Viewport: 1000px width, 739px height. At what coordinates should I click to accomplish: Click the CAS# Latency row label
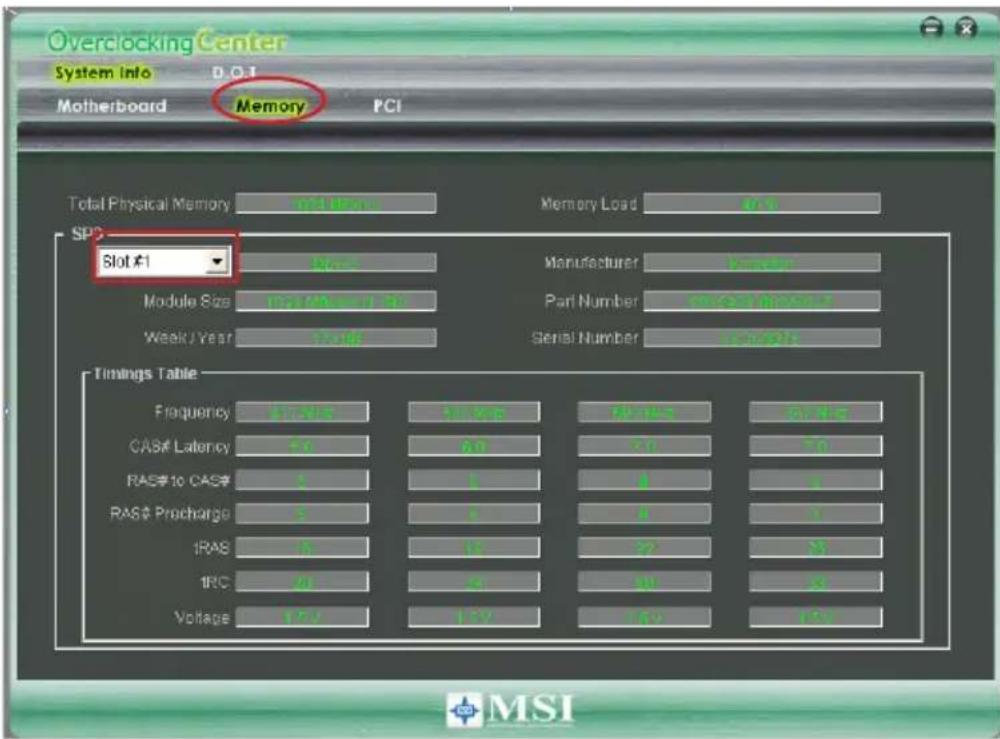(x=179, y=446)
